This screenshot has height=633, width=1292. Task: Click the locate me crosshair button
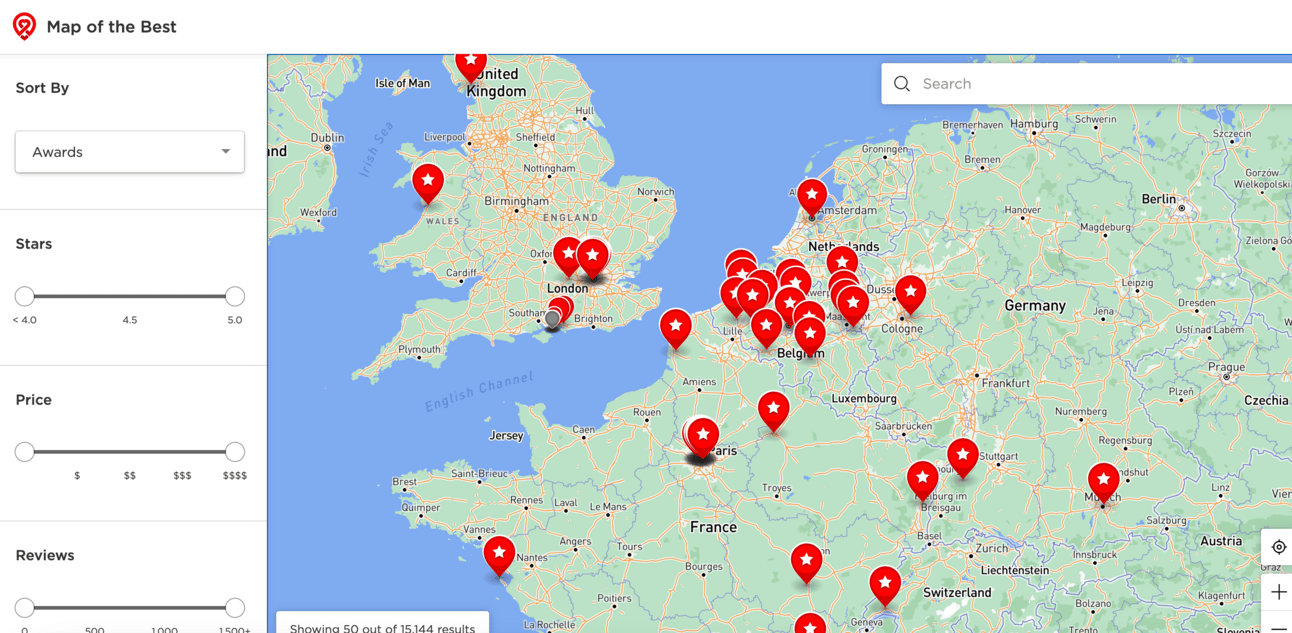[1278, 547]
